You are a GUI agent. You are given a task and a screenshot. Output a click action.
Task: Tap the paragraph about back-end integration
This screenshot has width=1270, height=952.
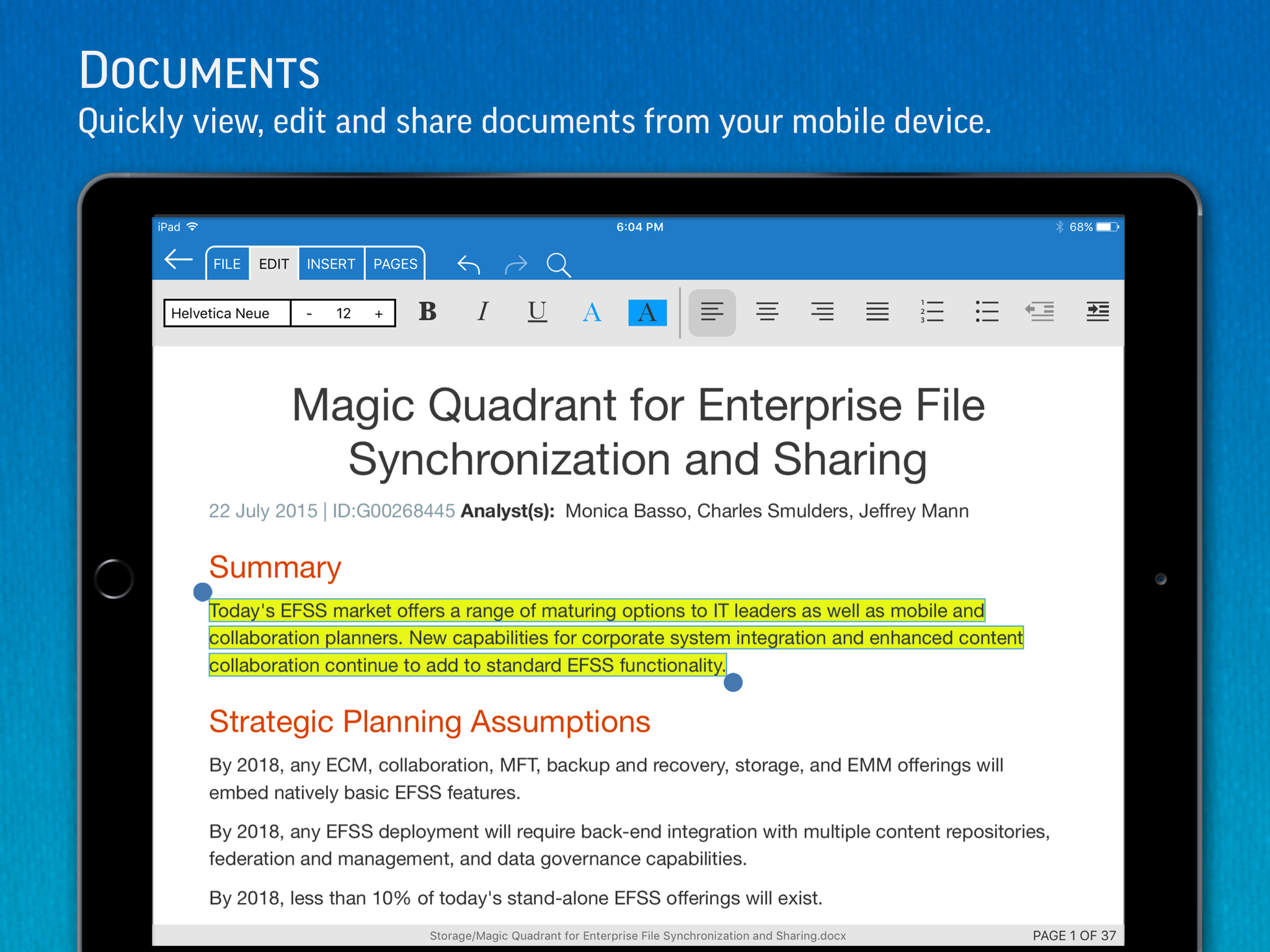click(629, 845)
